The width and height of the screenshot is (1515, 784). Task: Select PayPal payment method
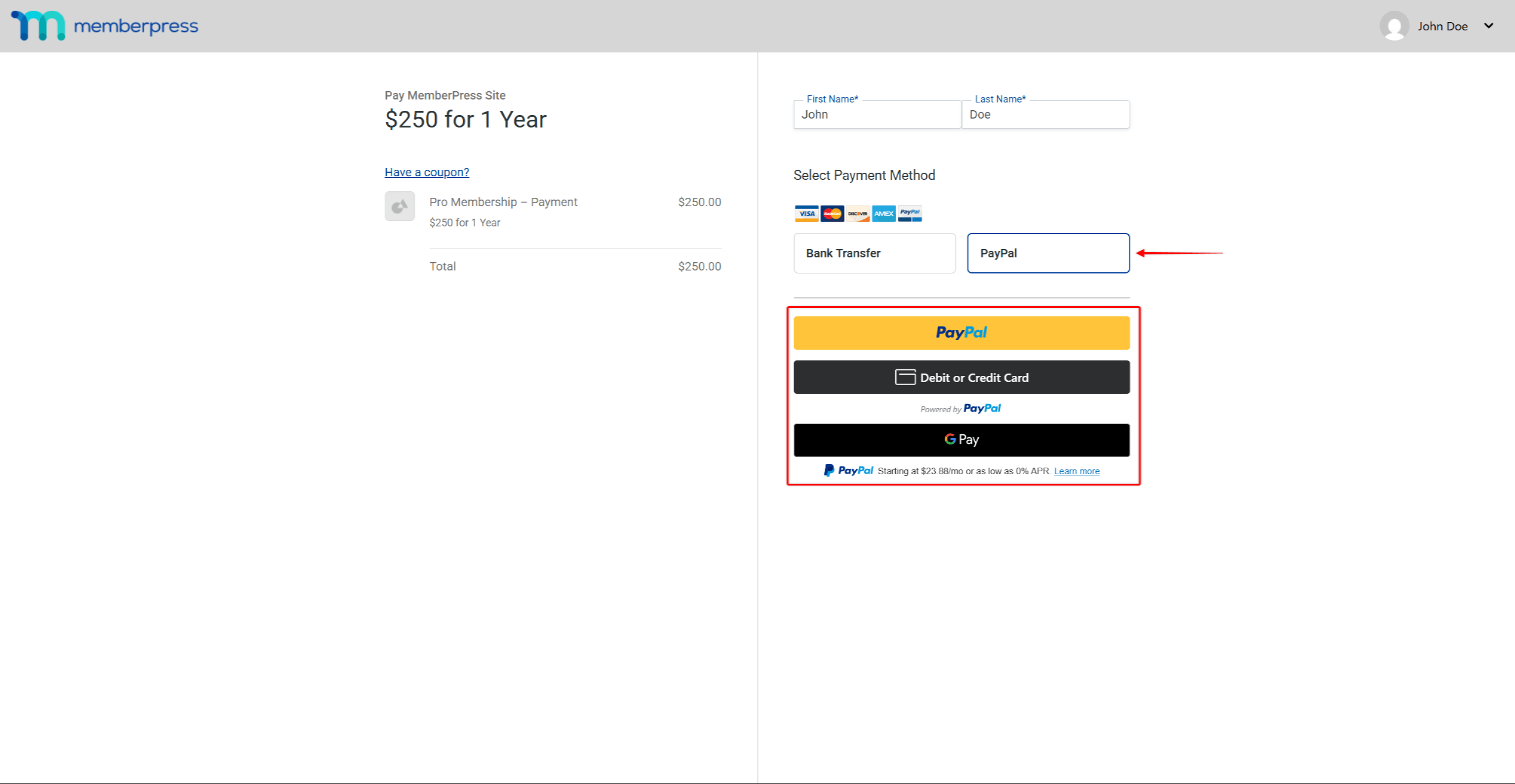click(1048, 253)
